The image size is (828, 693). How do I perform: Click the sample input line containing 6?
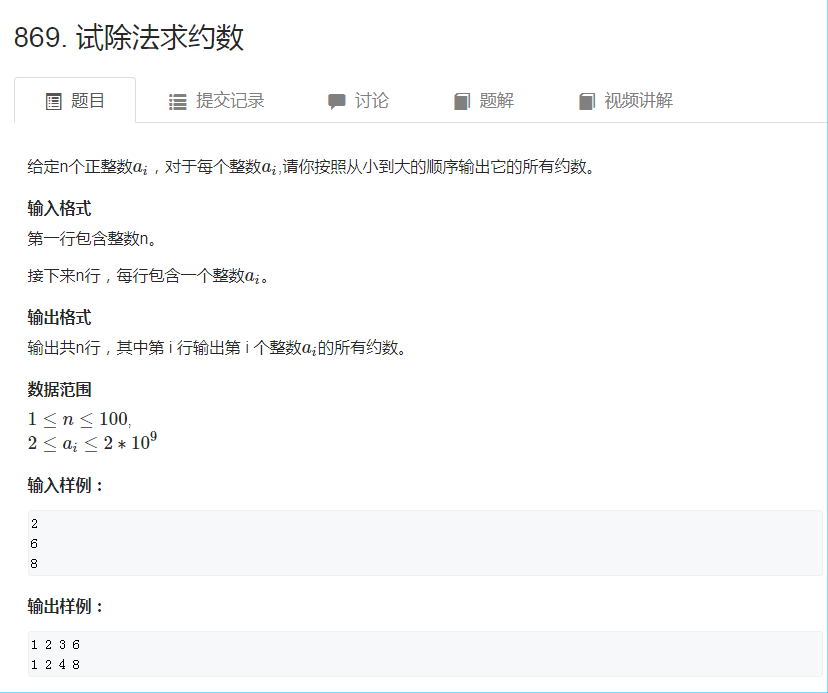pyautogui.click(x=31, y=541)
